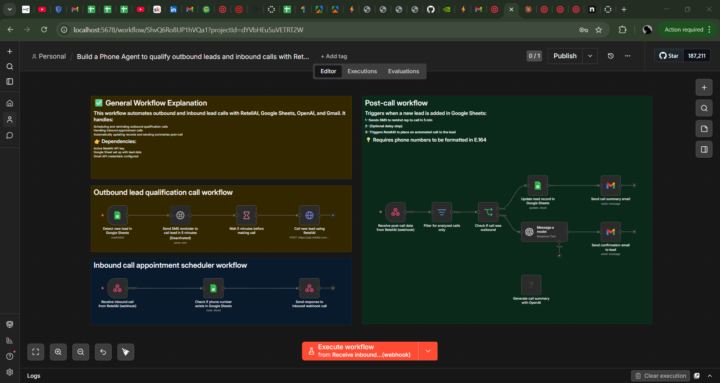Image resolution: width=720 pixels, height=383 pixels.
Task: Open the Personal person icon in sidebar
Action: tap(10, 119)
